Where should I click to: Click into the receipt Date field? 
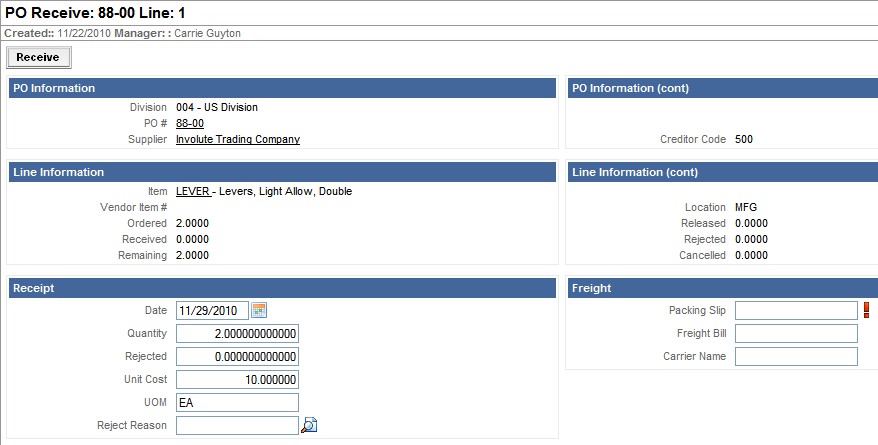click(x=212, y=310)
